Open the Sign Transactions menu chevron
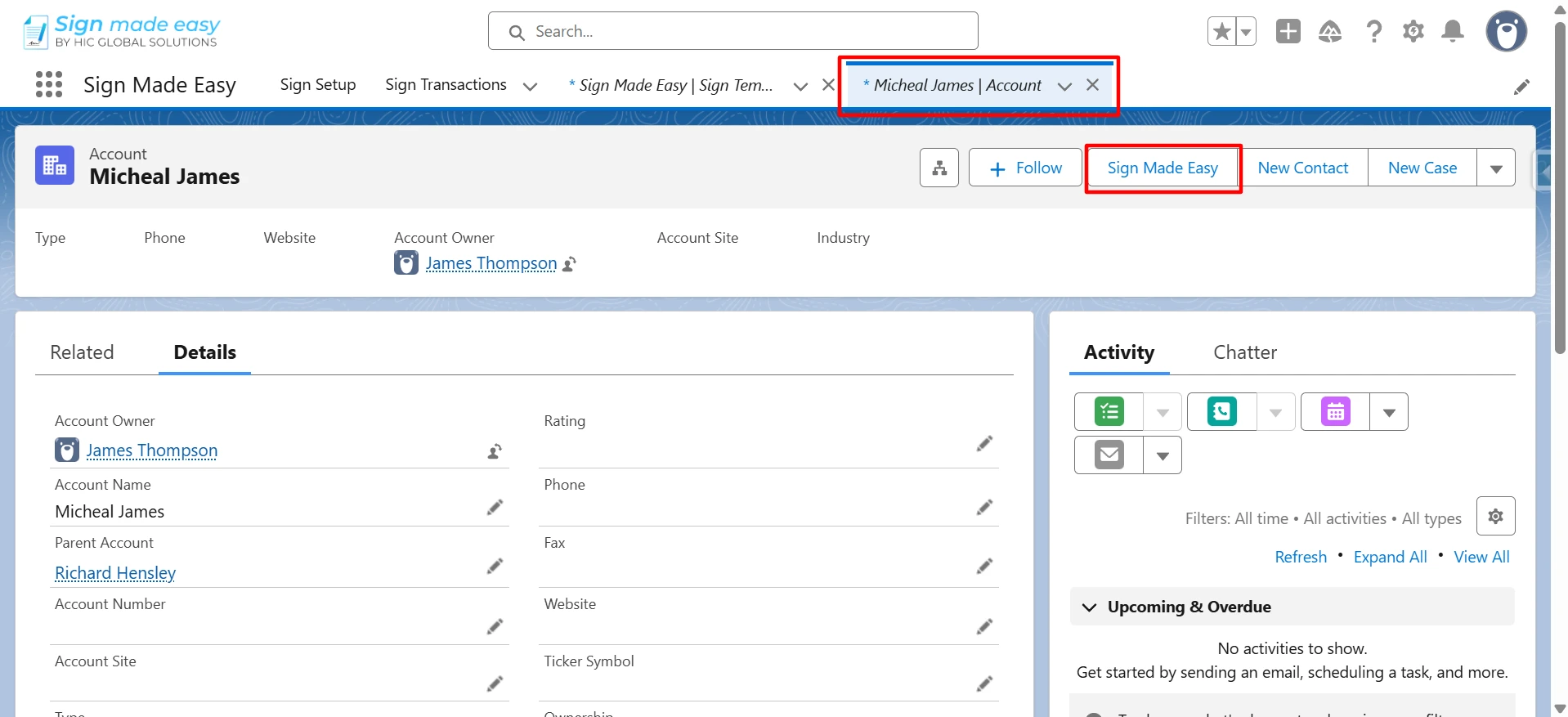Viewport: 1568px width, 717px height. tap(530, 86)
